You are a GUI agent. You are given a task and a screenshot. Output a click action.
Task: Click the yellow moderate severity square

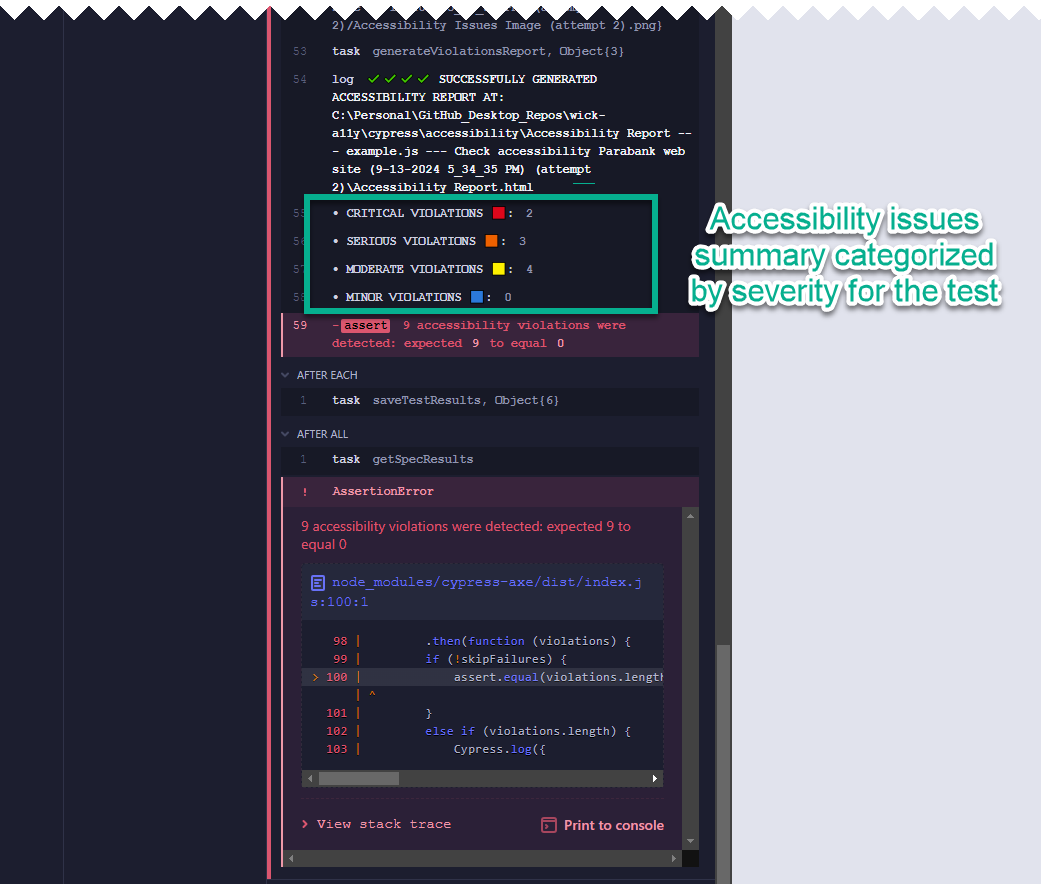click(x=499, y=269)
